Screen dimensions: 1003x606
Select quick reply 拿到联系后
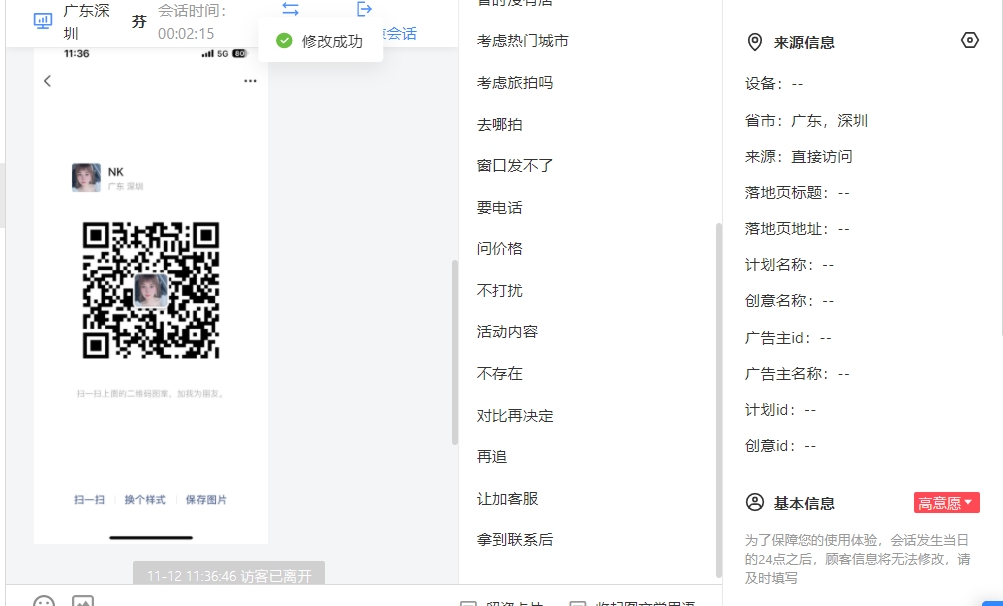click(x=515, y=539)
